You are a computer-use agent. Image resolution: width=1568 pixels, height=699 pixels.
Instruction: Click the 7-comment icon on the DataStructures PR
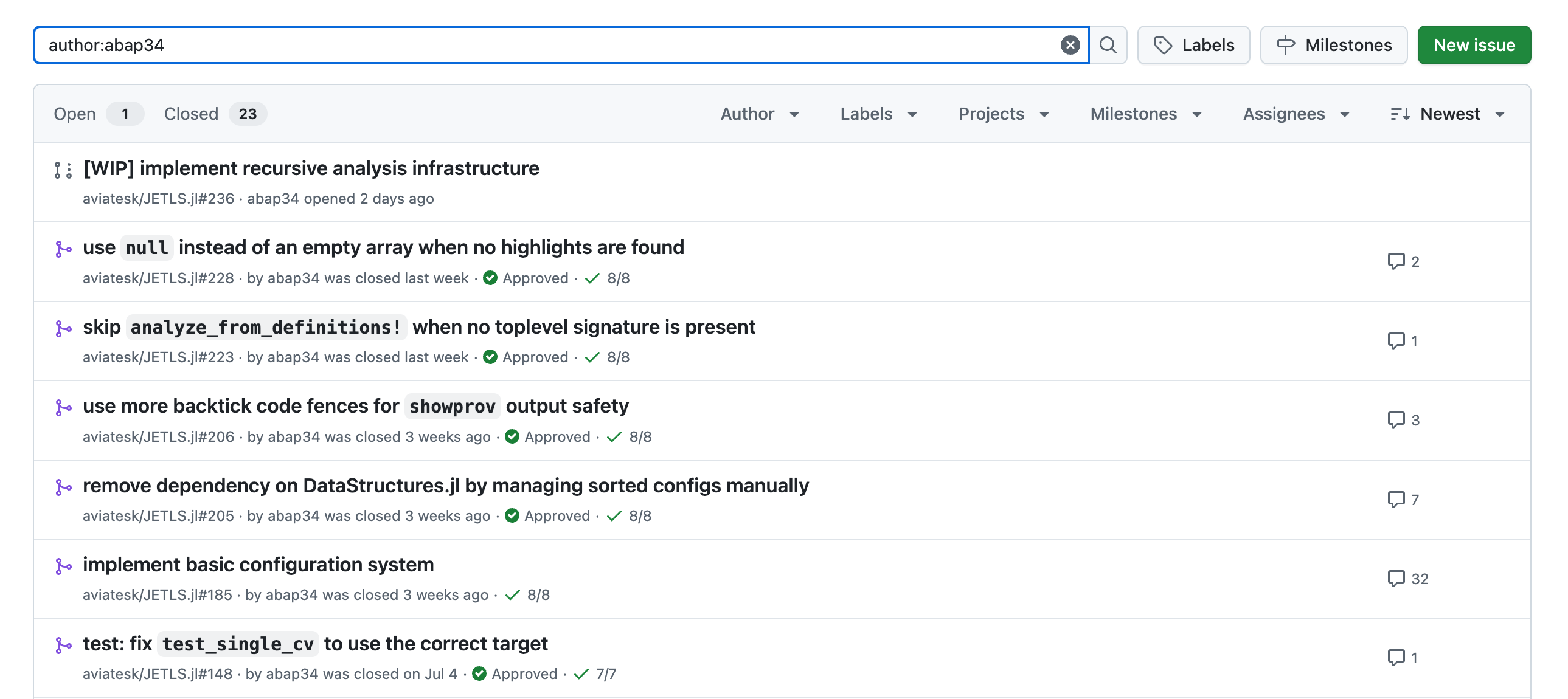pos(1395,500)
